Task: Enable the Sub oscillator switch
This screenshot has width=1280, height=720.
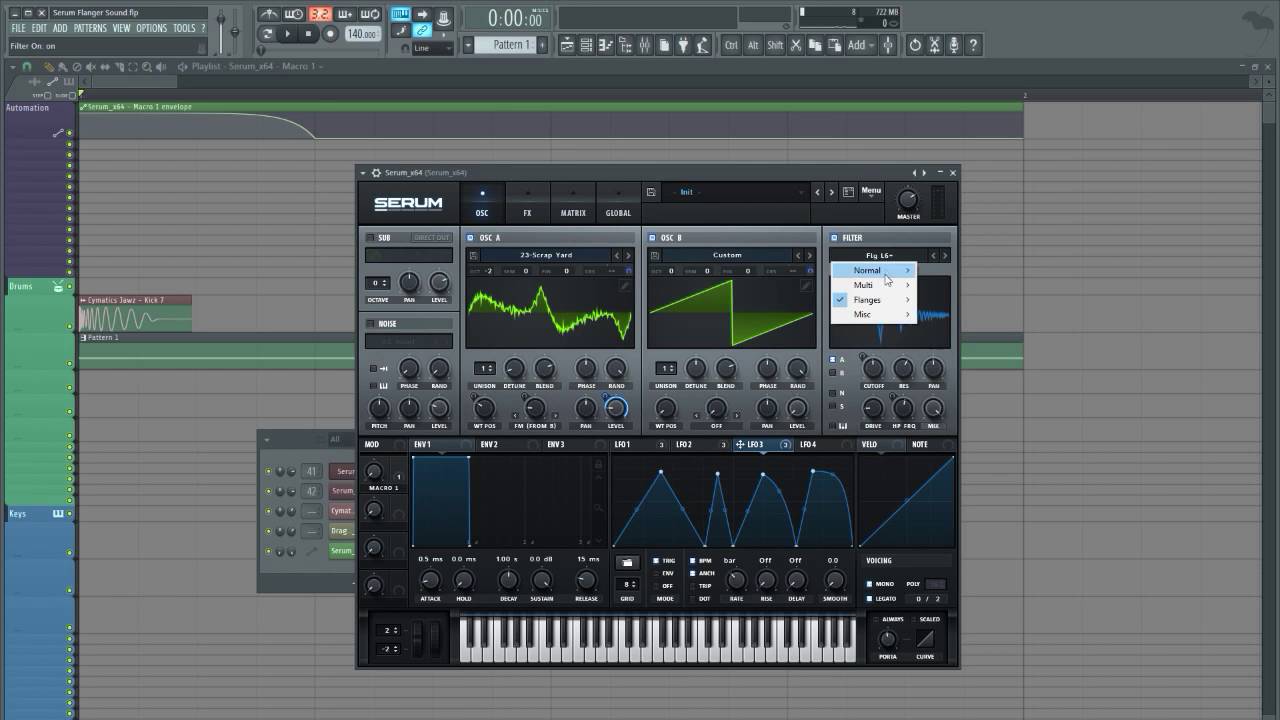Action: point(370,238)
